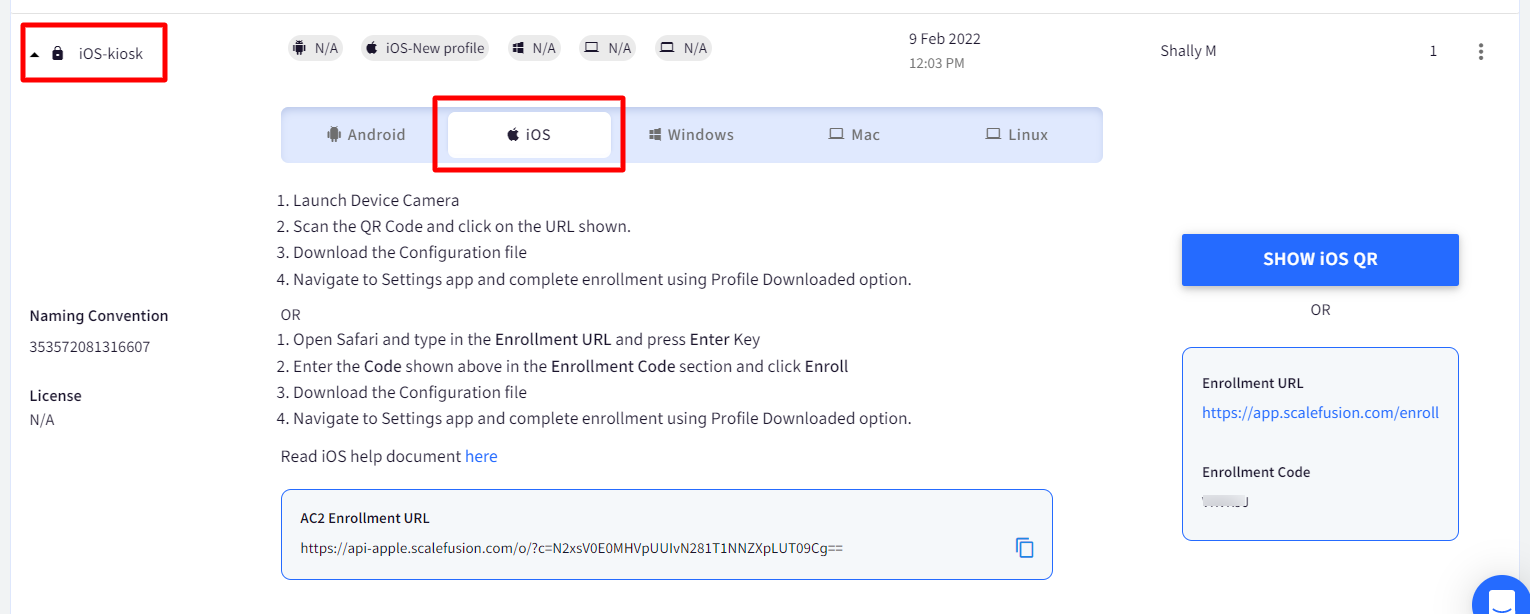The width and height of the screenshot is (1530, 614).
Task: Click the creator name Shally M
Action: (x=1188, y=51)
